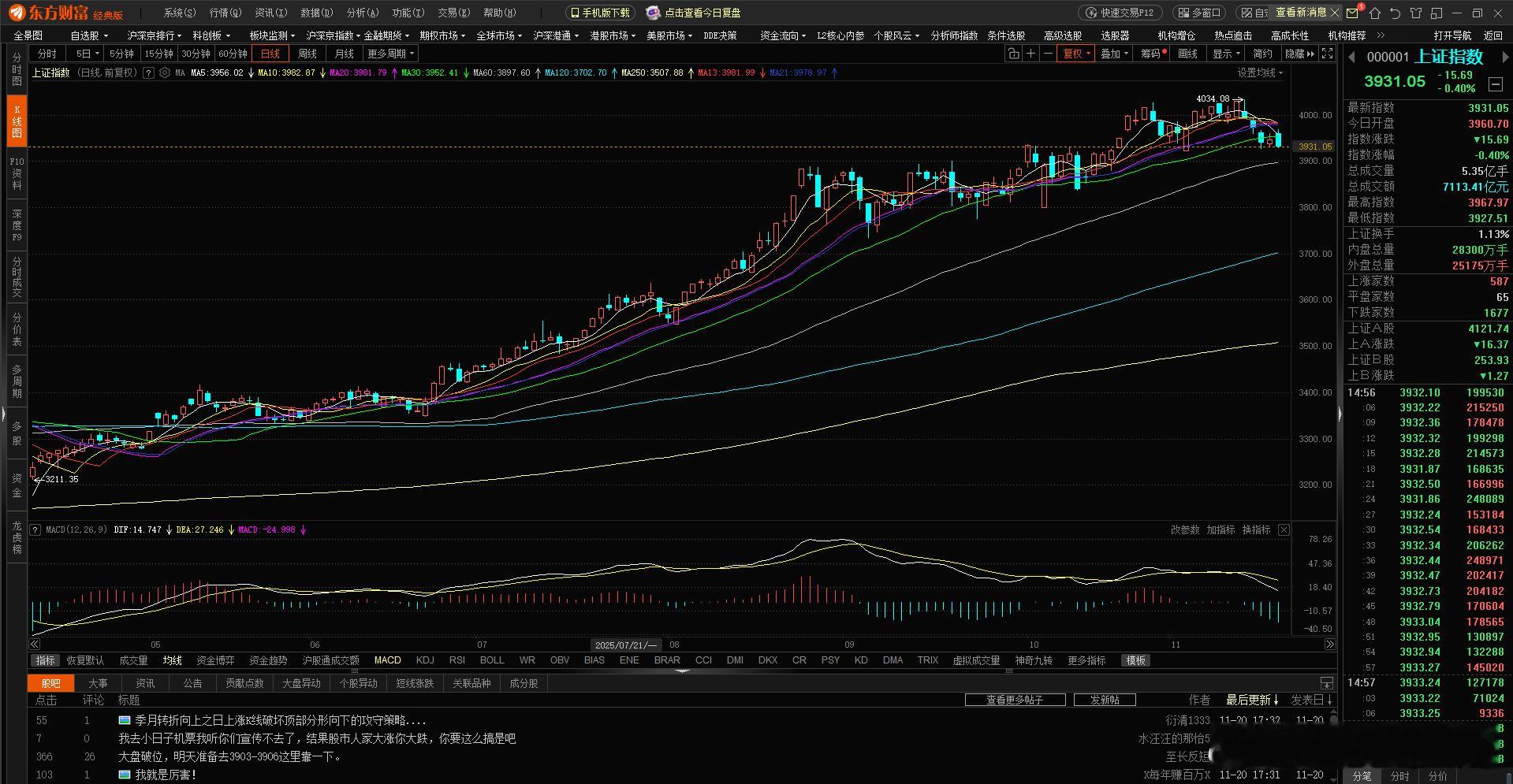Switch to 资讯 tab in bottom panel
1513x784 pixels.
click(145, 683)
